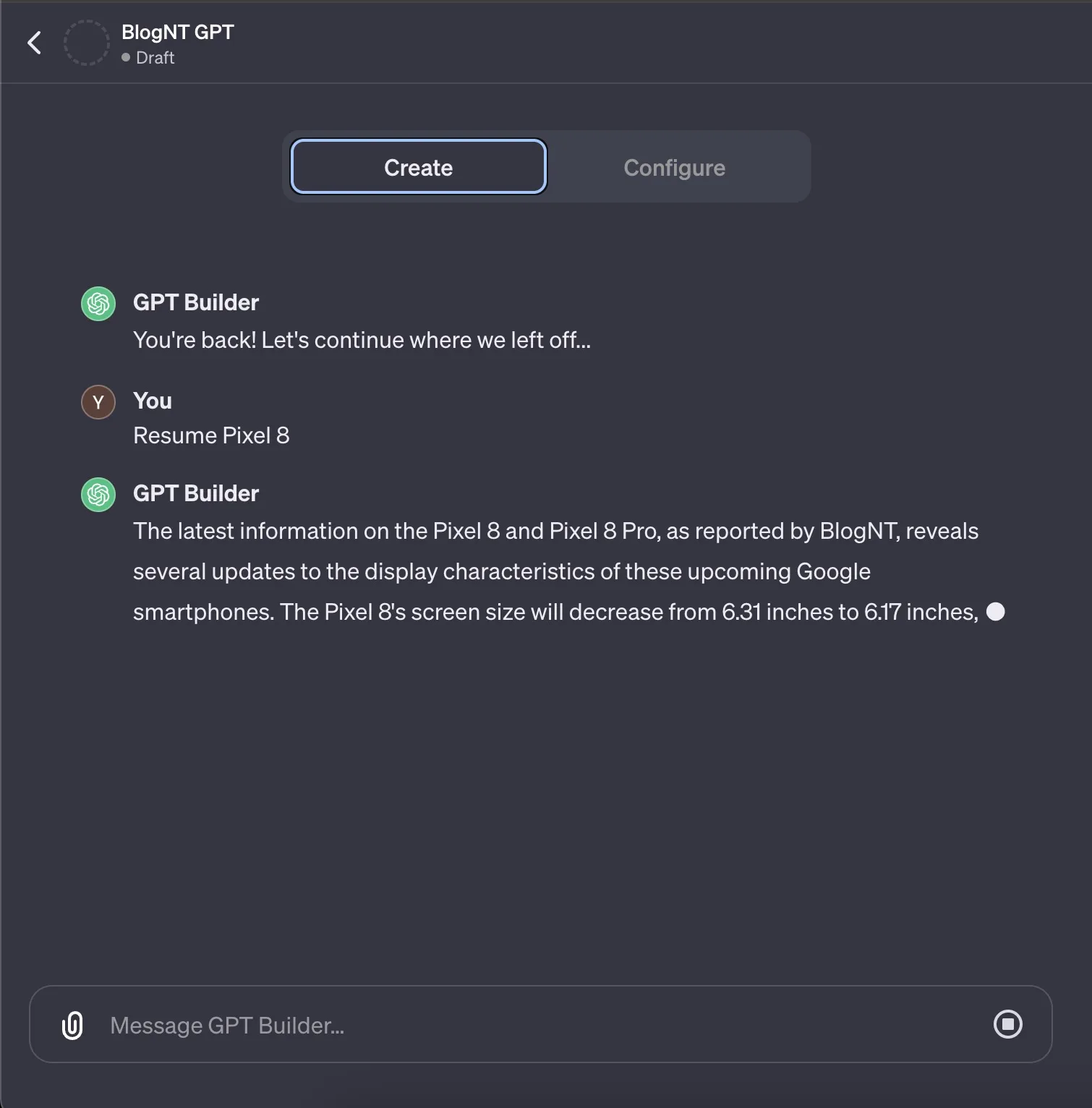Image resolution: width=1092 pixels, height=1108 pixels.
Task: Click the second GPT Builder name label
Action: (x=196, y=493)
